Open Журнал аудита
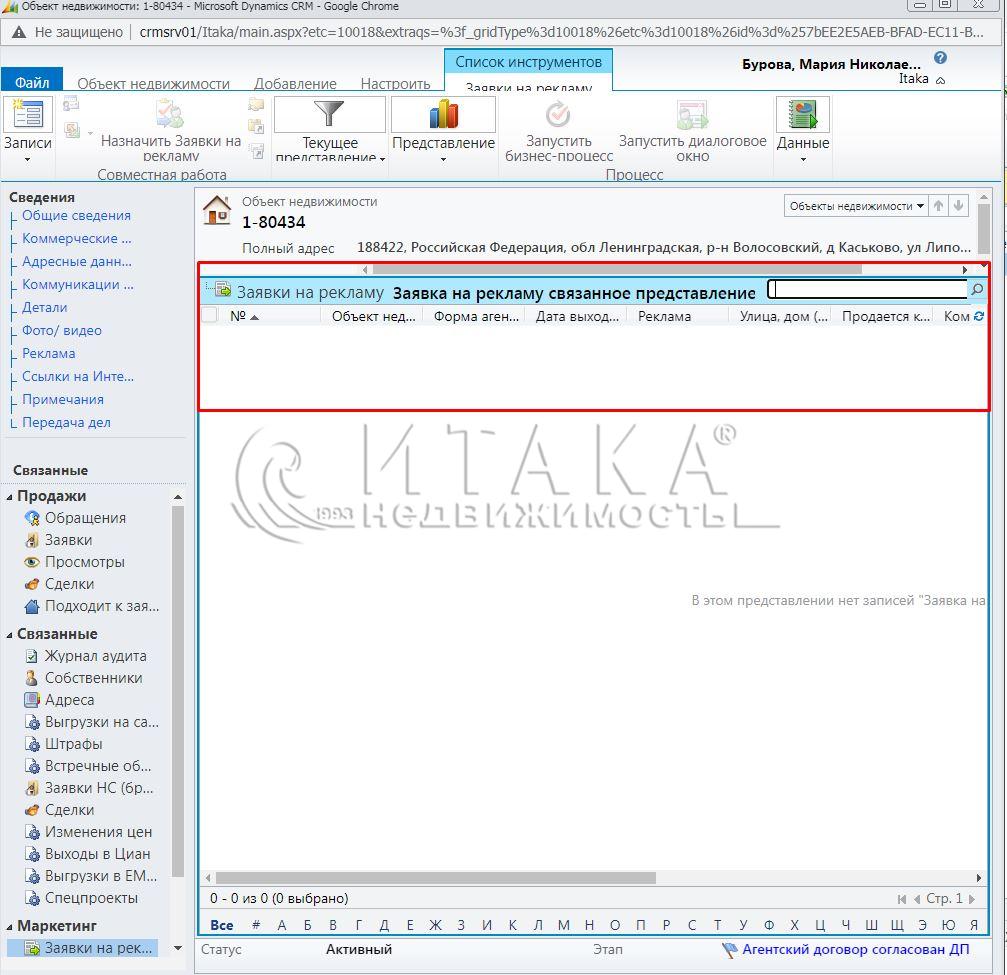 click(x=95, y=656)
